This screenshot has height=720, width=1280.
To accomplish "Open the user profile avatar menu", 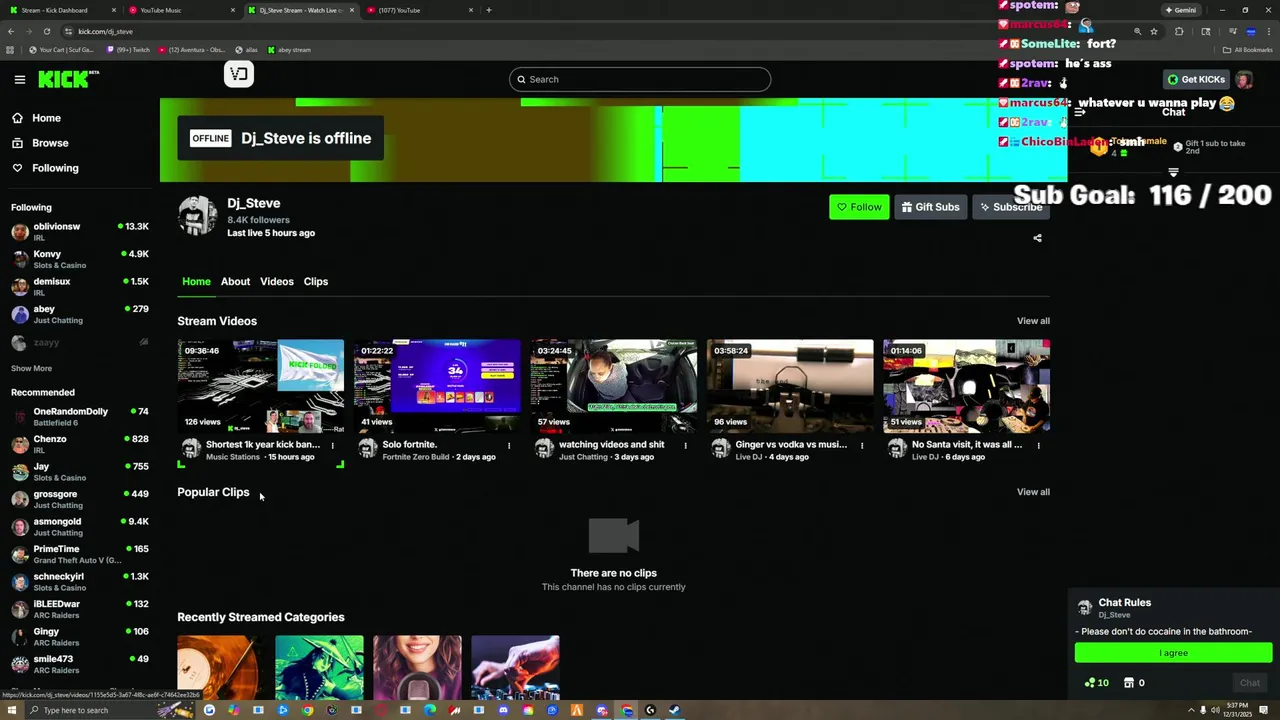I will point(1243,79).
